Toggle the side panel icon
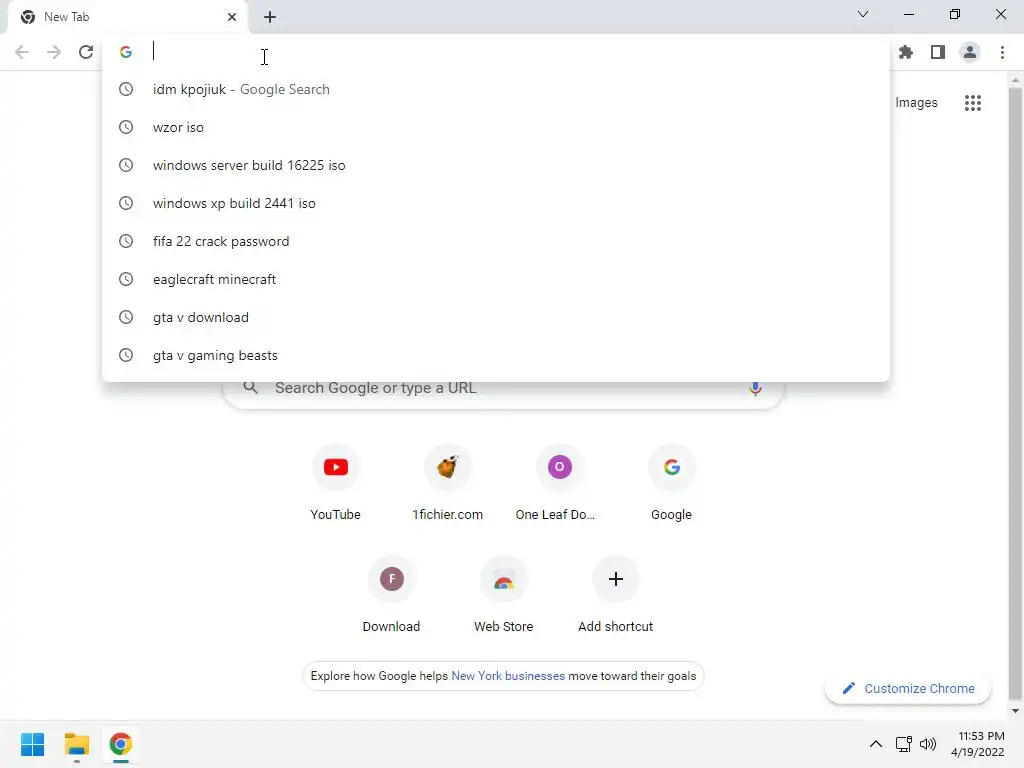The width and height of the screenshot is (1024, 768). click(x=938, y=52)
